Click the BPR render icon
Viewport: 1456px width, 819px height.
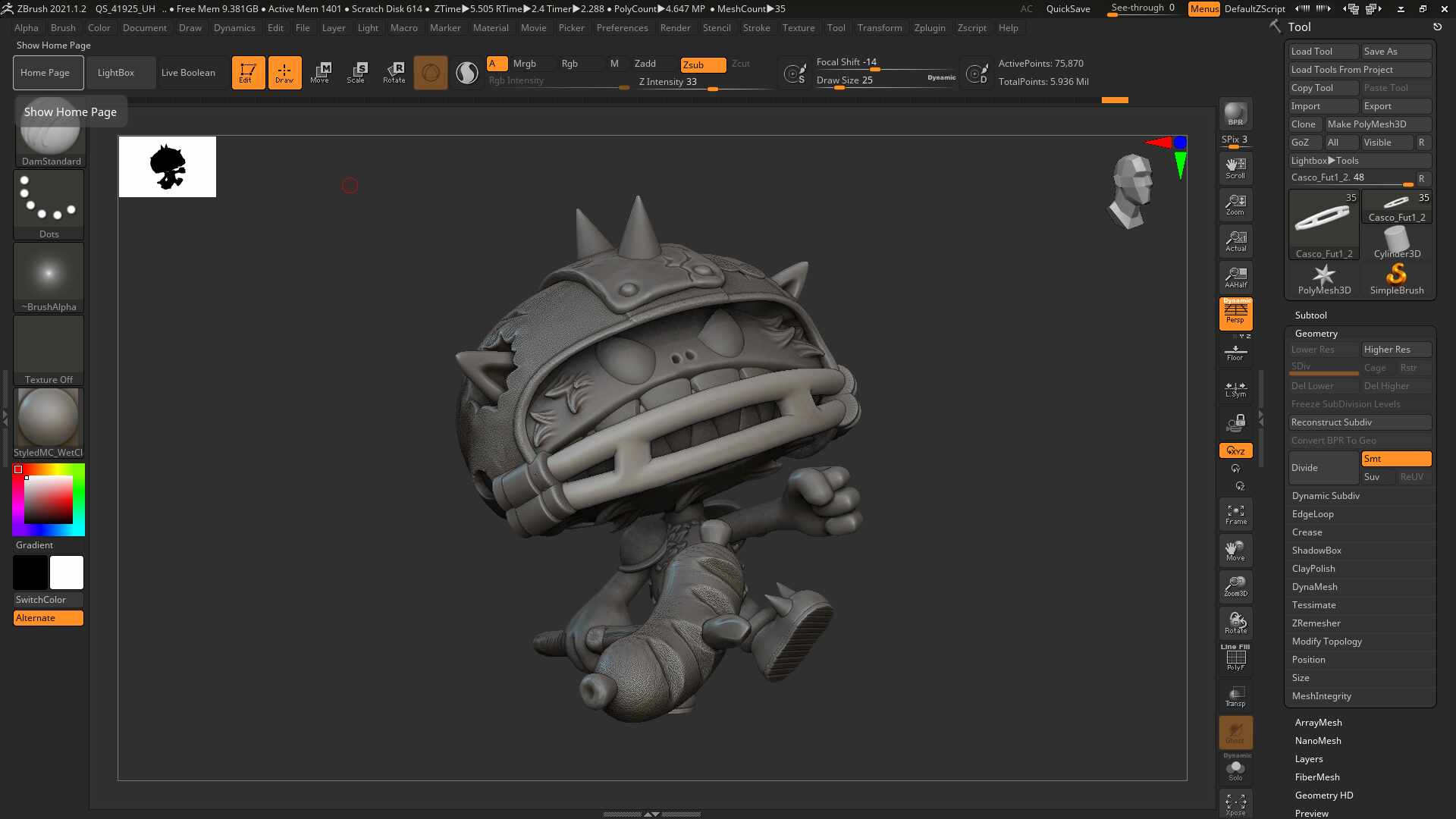click(1235, 114)
